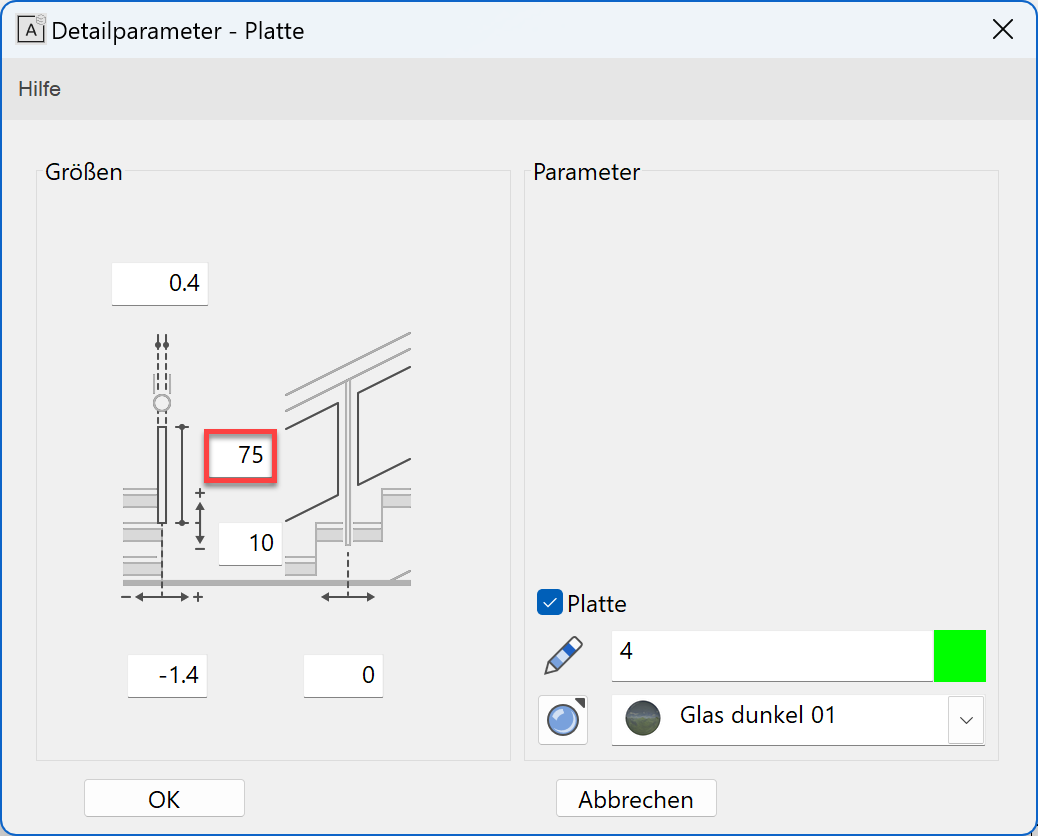Image resolution: width=1038 pixels, height=836 pixels.
Task: Click the Allplan app icon in title bar
Action: click(32, 30)
